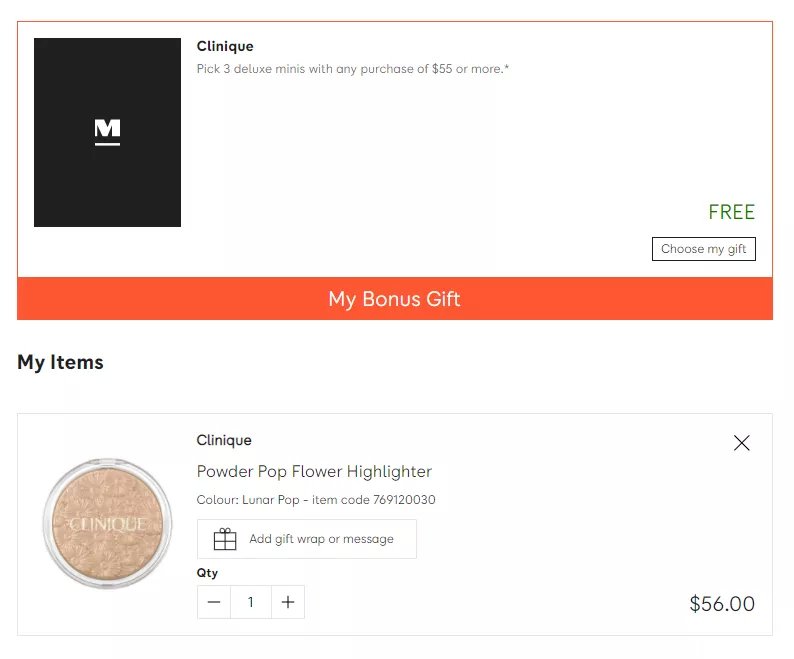Viewport: 794px width, 659px height.
Task: Click the quantity input field showing 1
Action: coord(251,602)
